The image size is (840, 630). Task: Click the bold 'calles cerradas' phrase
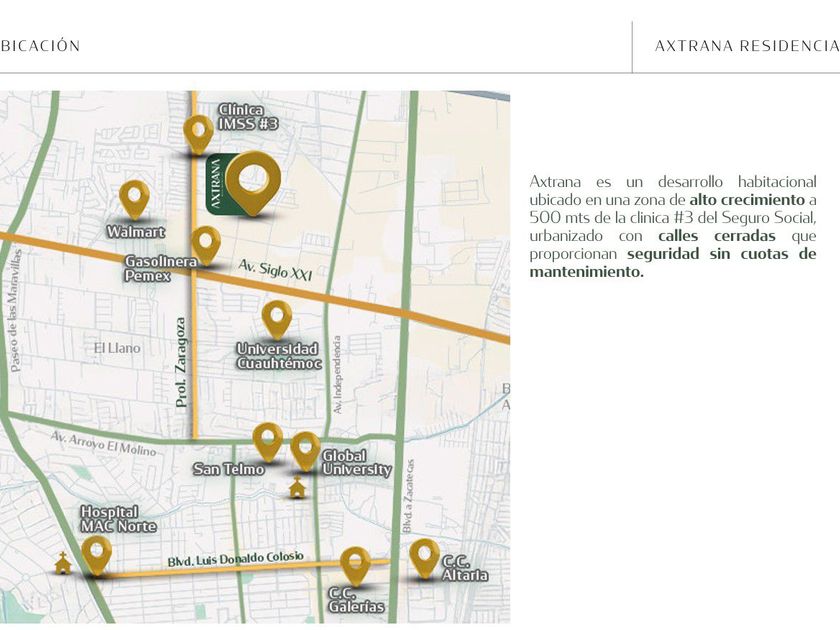click(717, 236)
